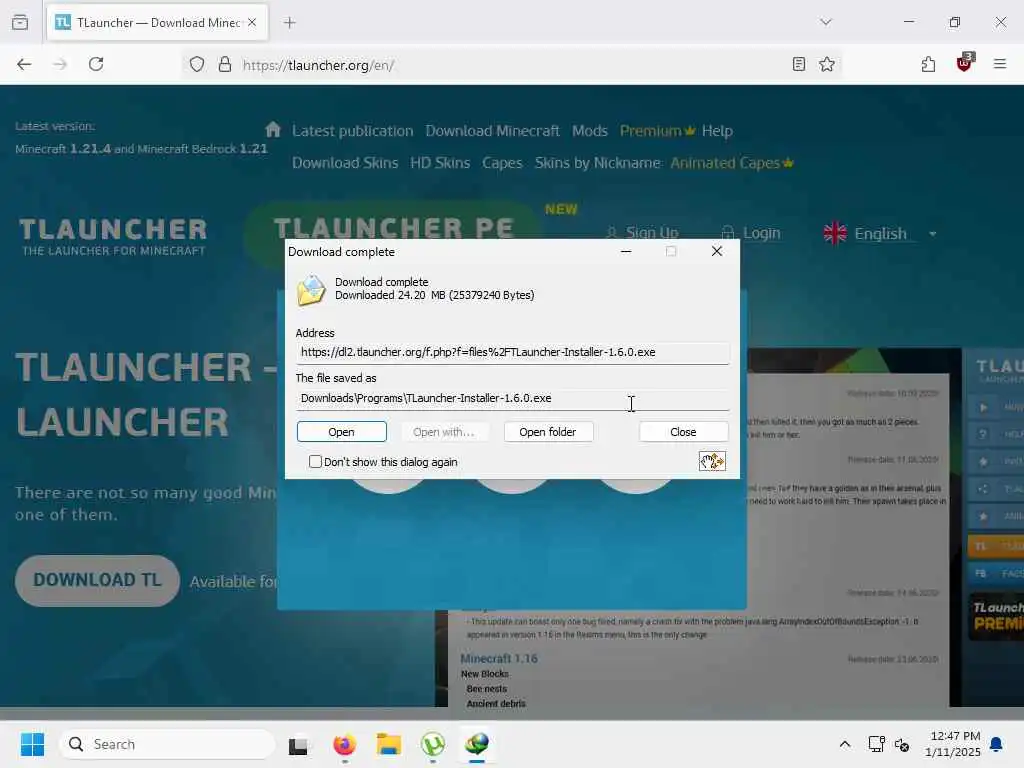Expand the English language dropdown
The width and height of the screenshot is (1024, 768).
pos(880,233)
